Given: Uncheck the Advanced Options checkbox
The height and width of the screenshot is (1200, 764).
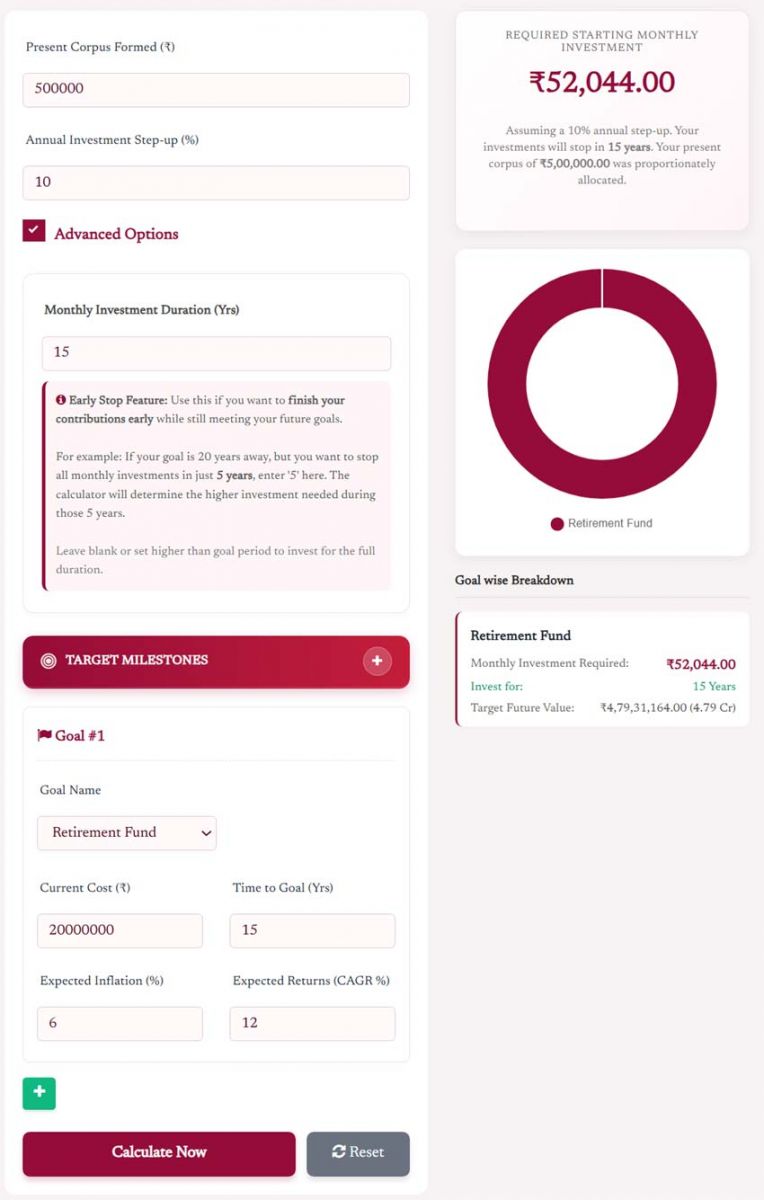Looking at the screenshot, I should 35,228.
